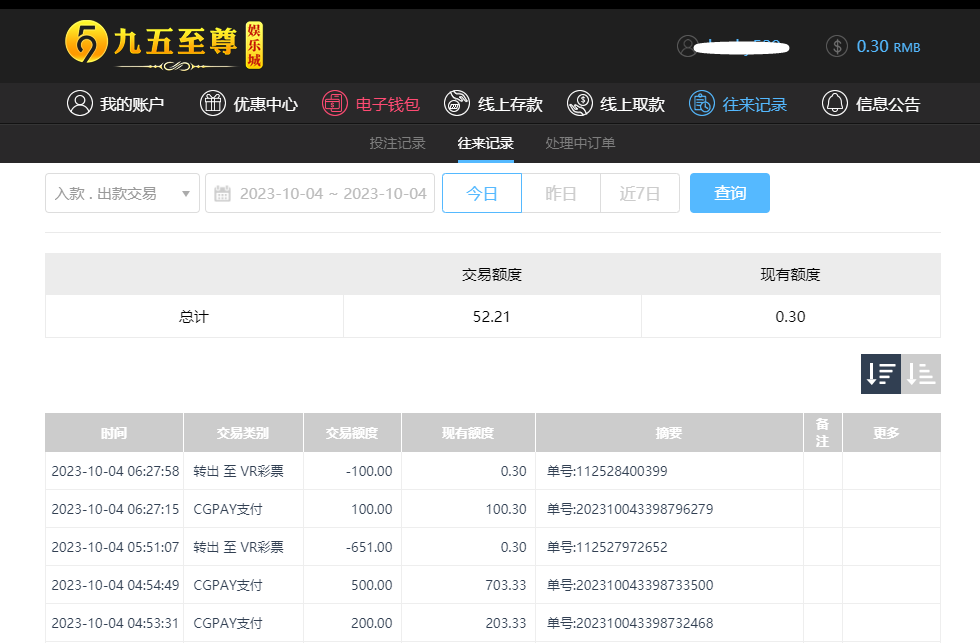Select the 昨日 date button

pos(561,193)
